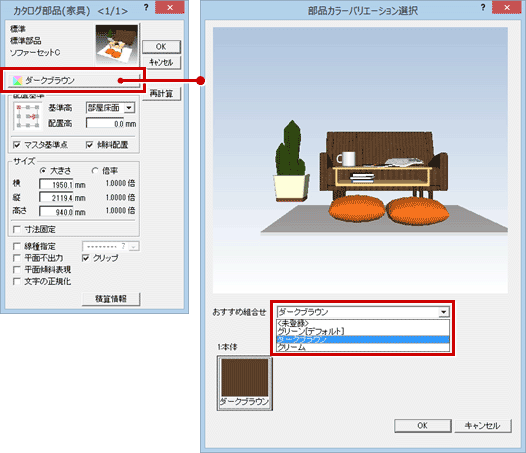Click the placement reference point grid icon
This screenshot has height=453, width=526.
click(28, 116)
